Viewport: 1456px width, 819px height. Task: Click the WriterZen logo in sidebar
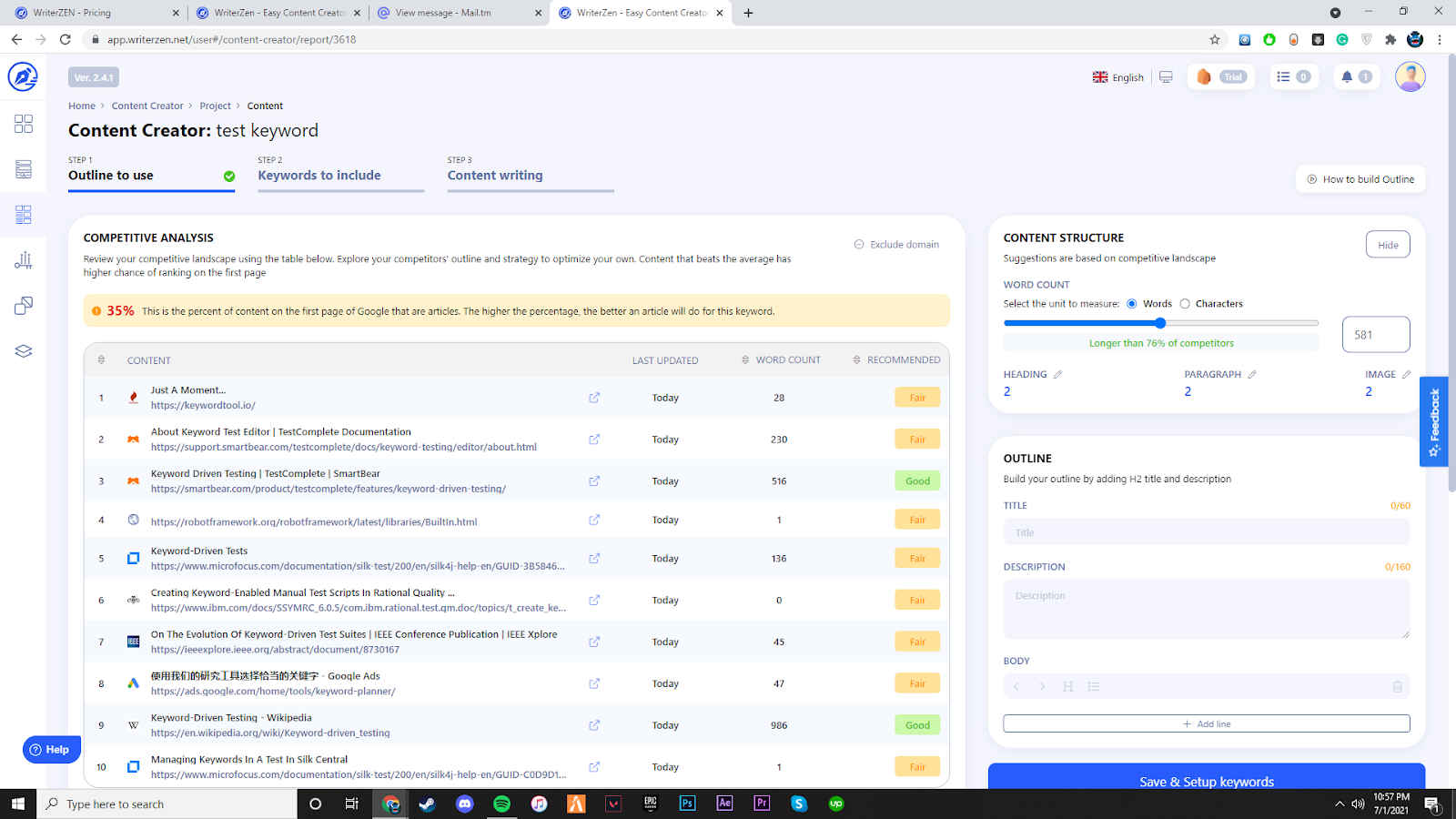tap(23, 76)
